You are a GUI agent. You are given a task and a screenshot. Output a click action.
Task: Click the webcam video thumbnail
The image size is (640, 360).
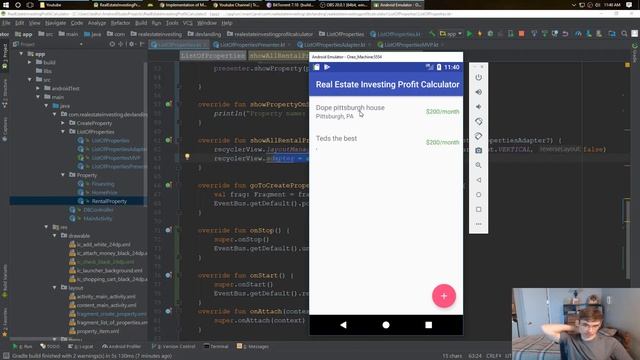(576, 324)
